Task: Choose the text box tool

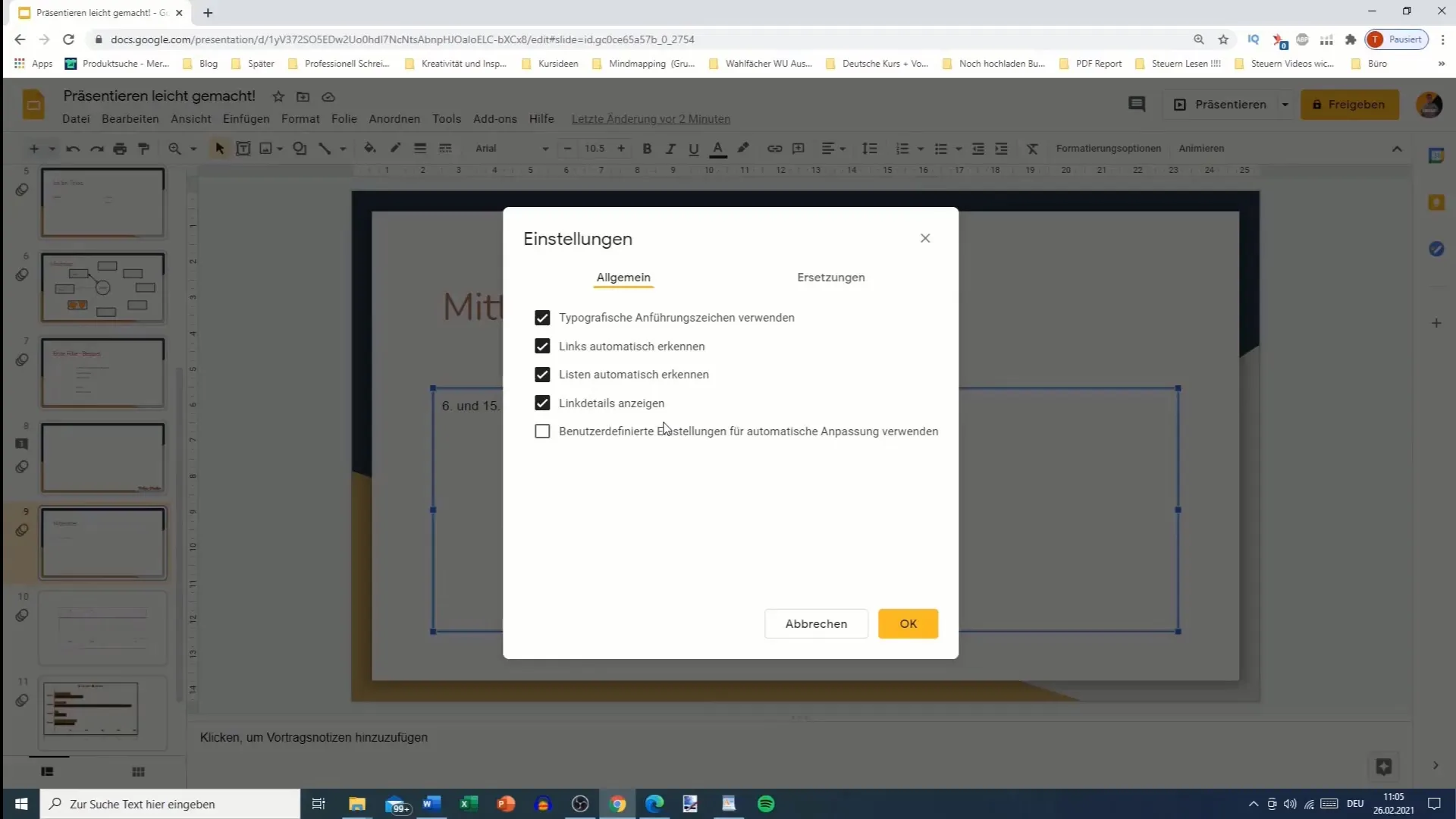Action: pos(243,149)
